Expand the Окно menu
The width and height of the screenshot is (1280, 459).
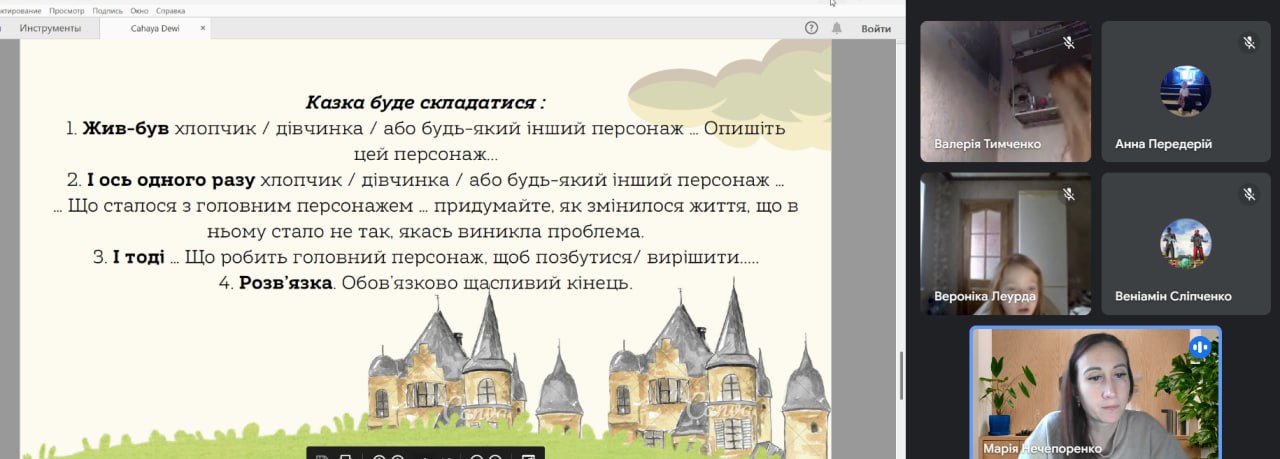(x=139, y=10)
